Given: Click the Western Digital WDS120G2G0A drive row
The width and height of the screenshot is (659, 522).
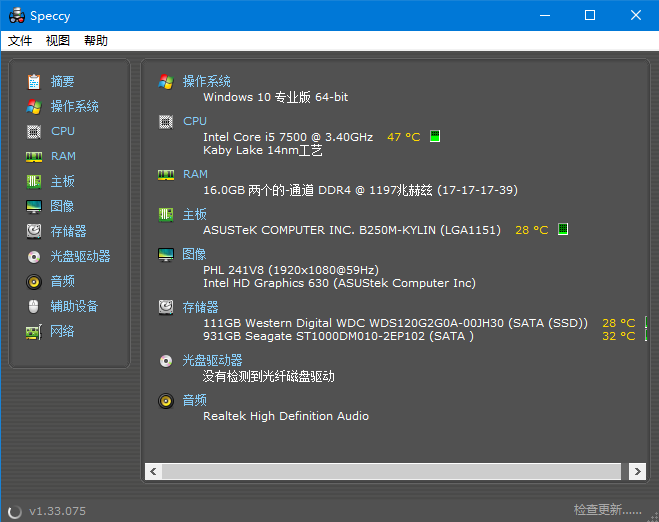Looking at the screenshot, I should coord(395,323).
